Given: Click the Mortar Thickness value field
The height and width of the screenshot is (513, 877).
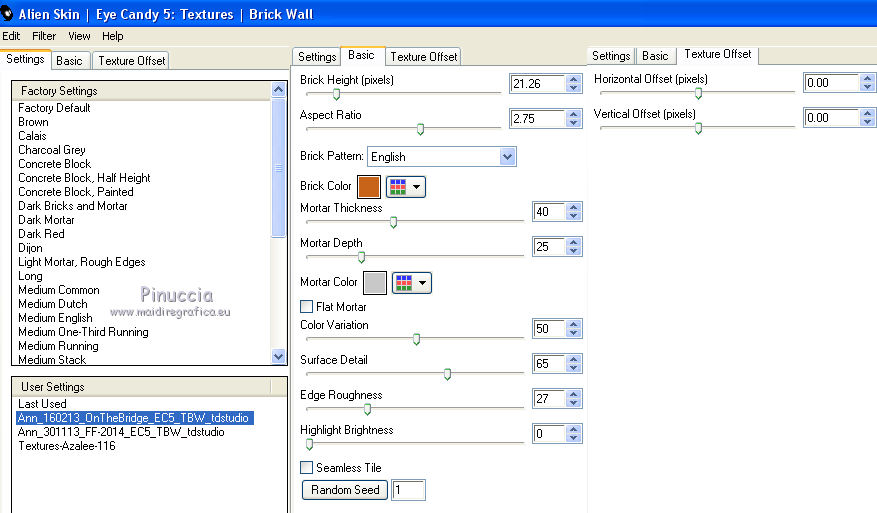Looking at the screenshot, I should pyautogui.click(x=549, y=212).
